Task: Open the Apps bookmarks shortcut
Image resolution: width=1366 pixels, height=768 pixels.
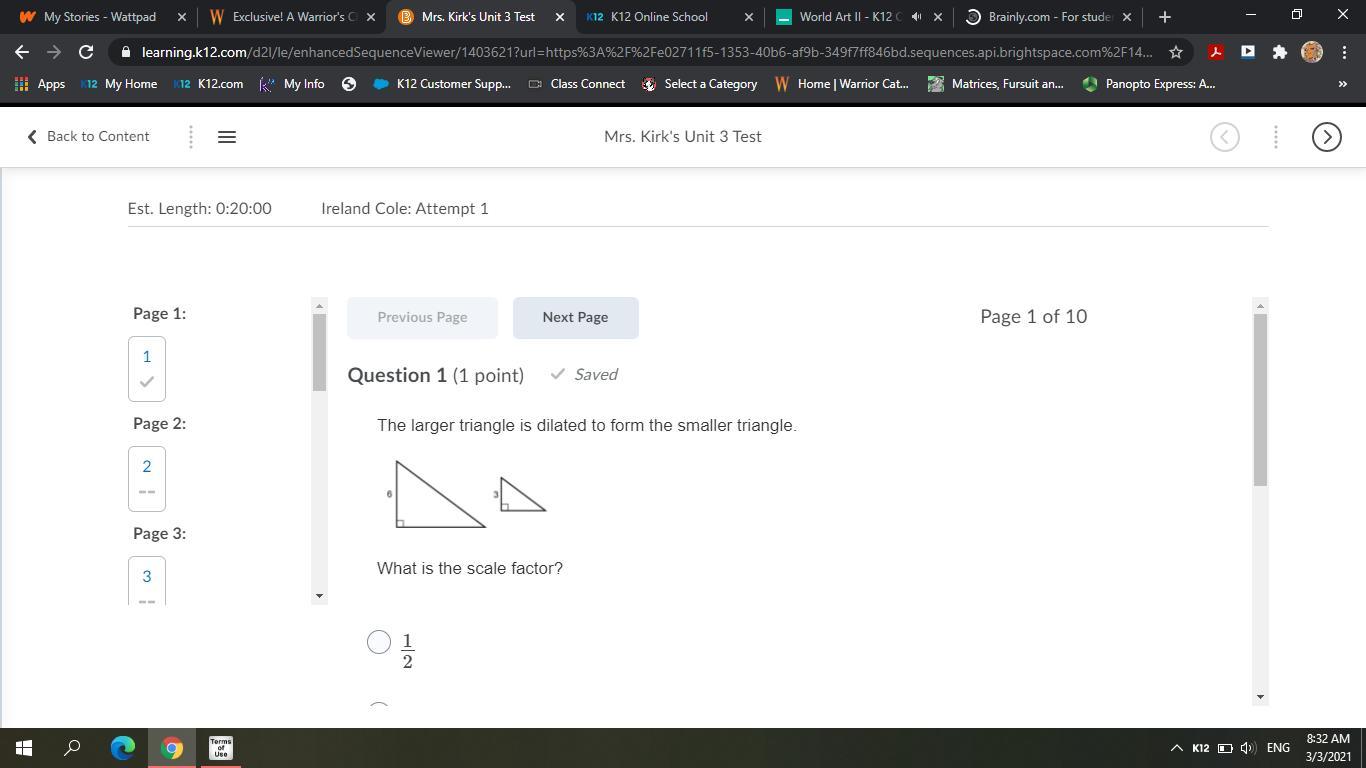Action: click(40, 84)
